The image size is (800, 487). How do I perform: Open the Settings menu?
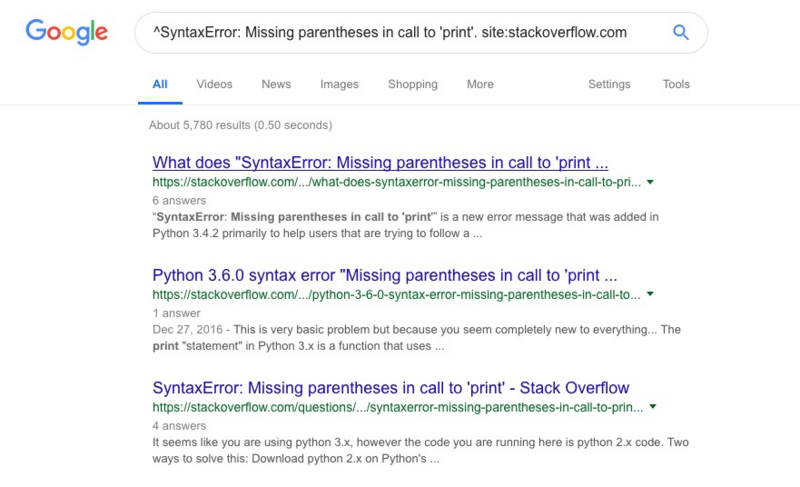609,84
